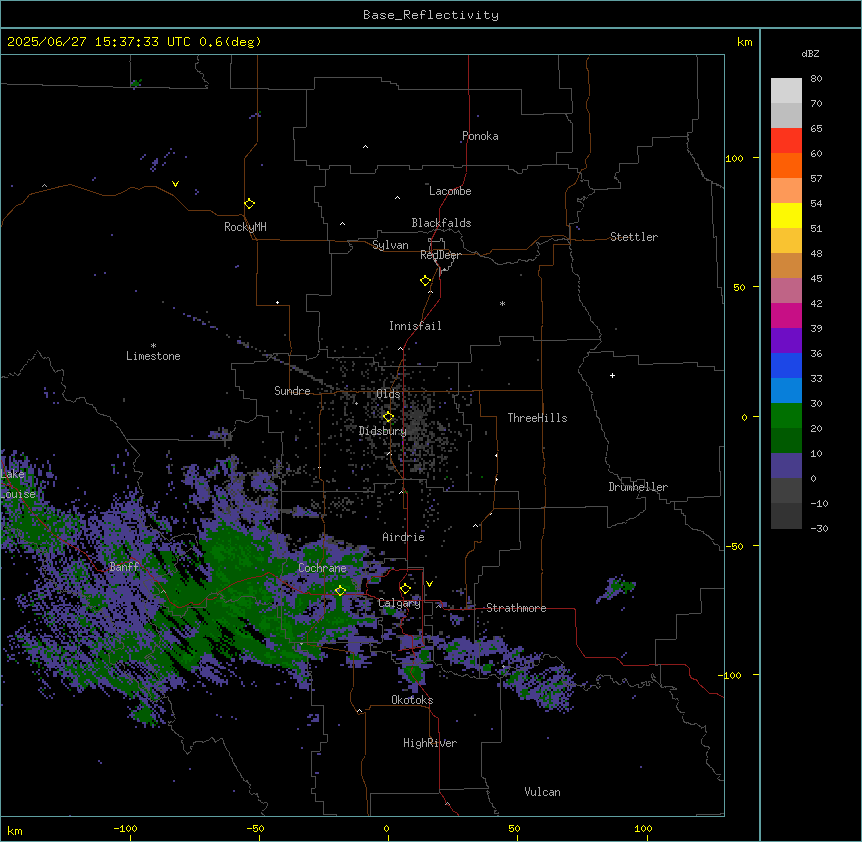Viewport: 862px width, 842px height.
Task: Pick the red 65 dBZ legend swatch
Action: point(786,141)
